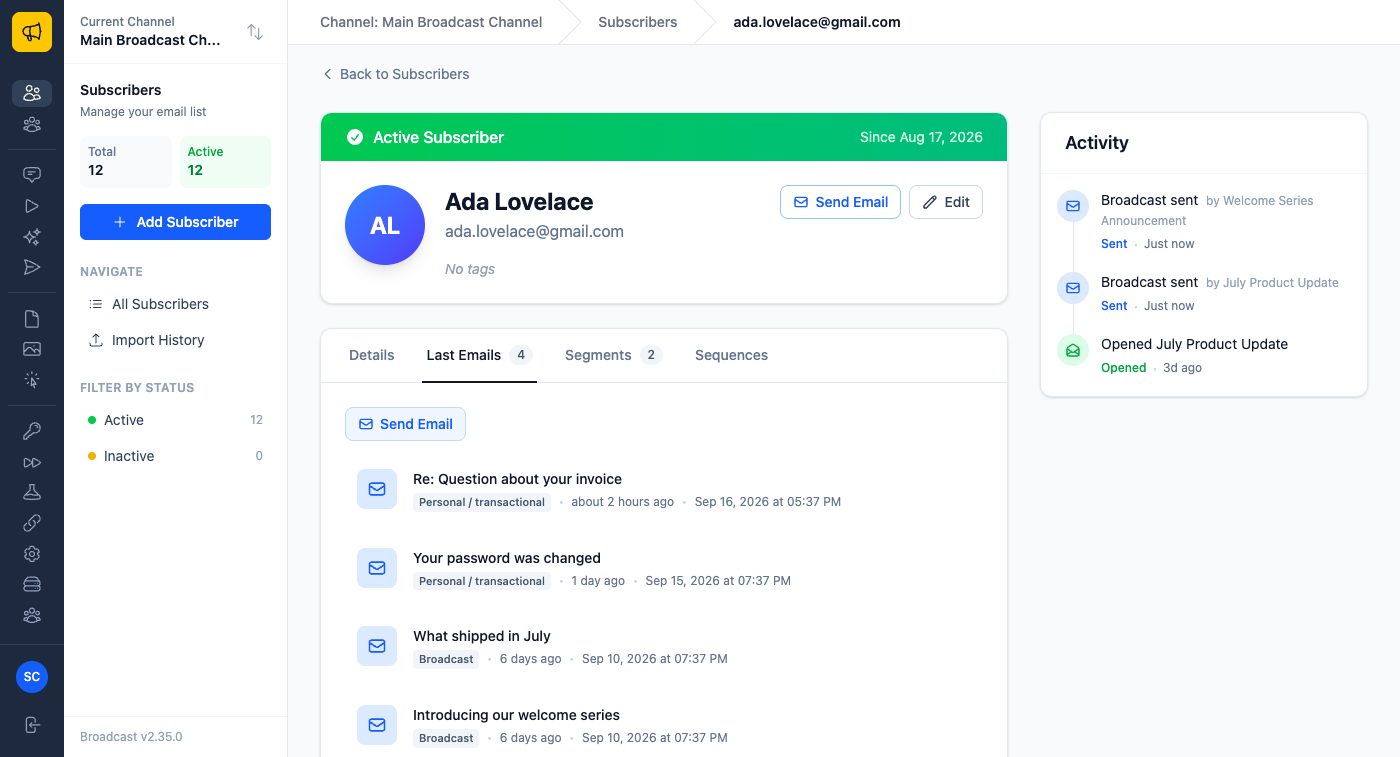Open the lab flask icon in the sidebar
Image resolution: width=1400 pixels, height=757 pixels.
(32, 492)
